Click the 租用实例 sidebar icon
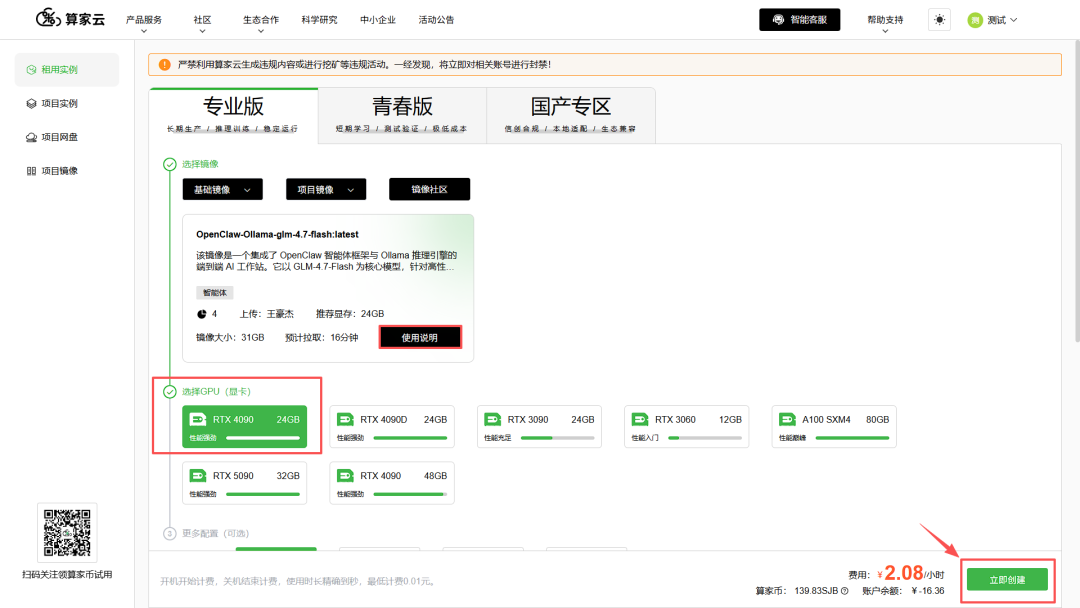Image resolution: width=1080 pixels, height=608 pixels. point(31,70)
